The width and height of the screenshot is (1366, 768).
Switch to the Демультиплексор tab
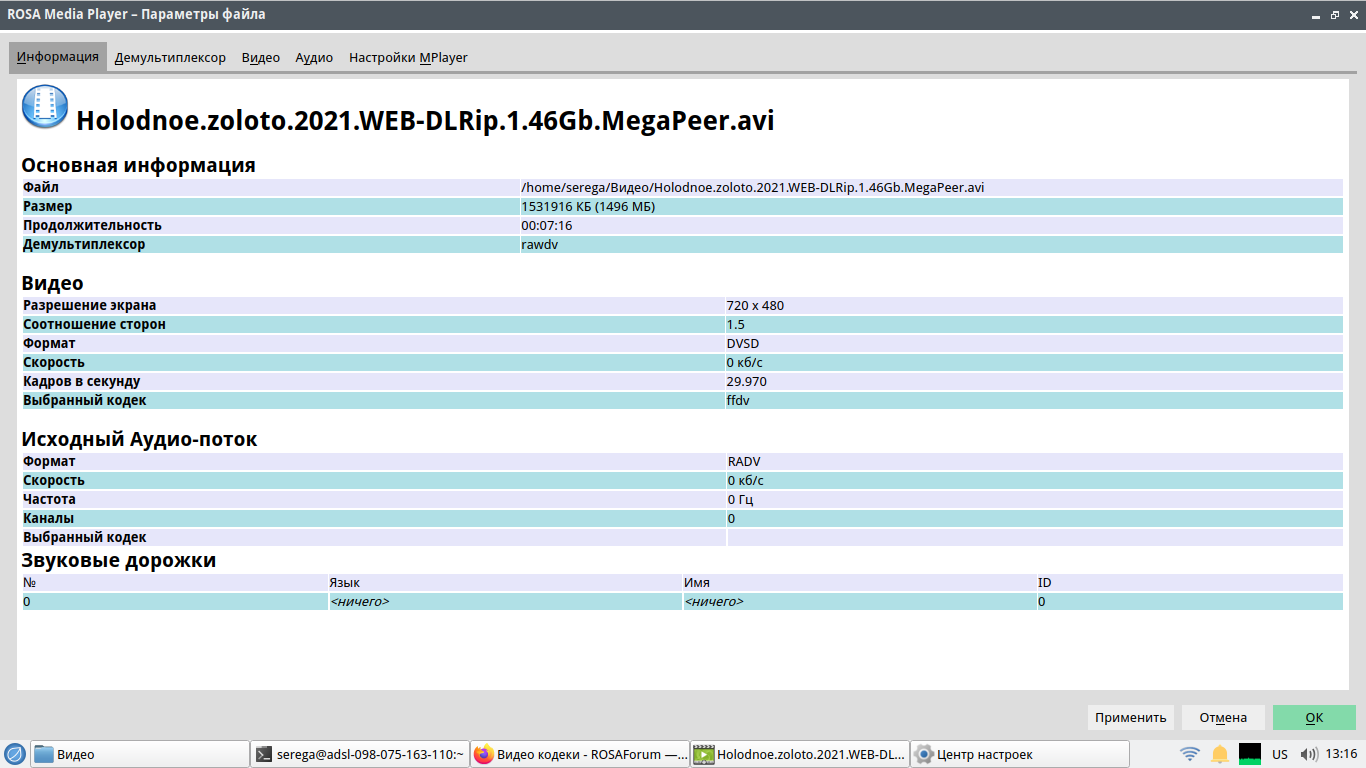[170, 58]
